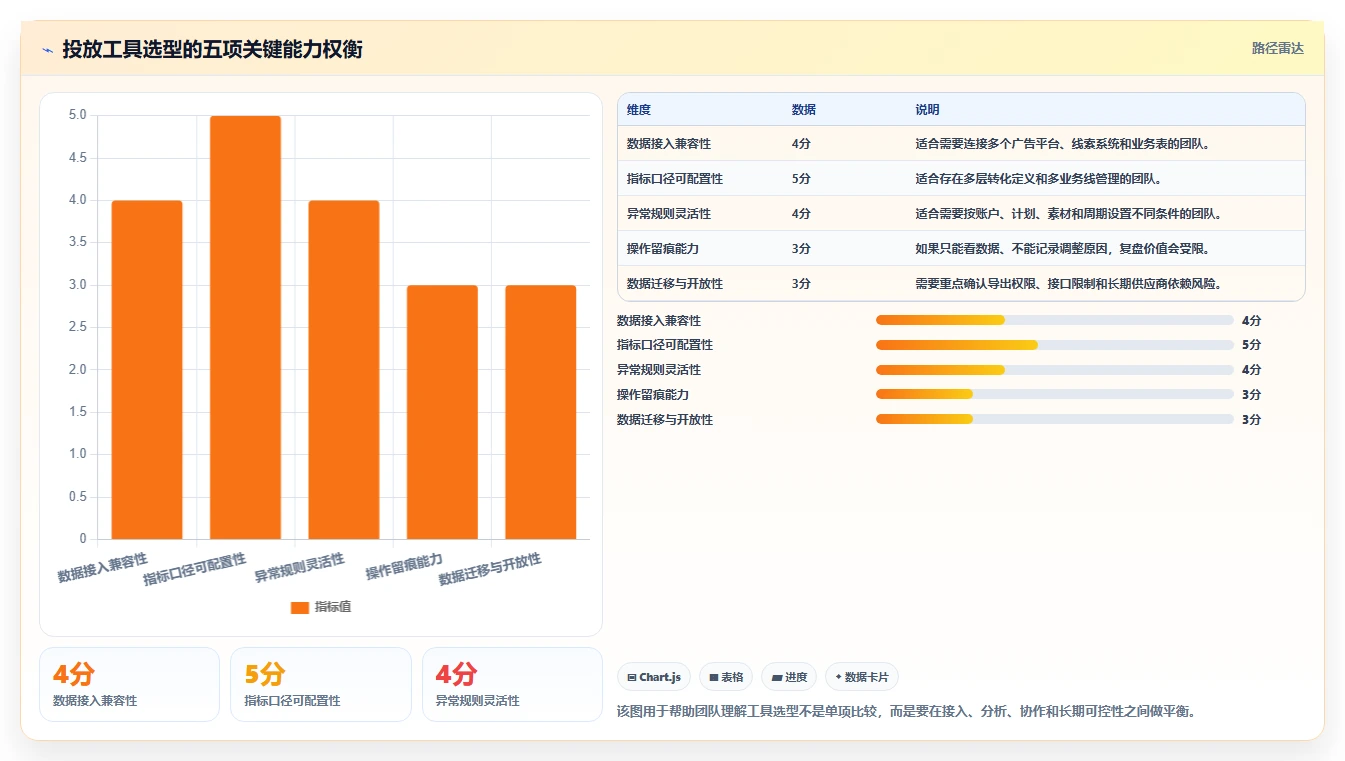Screen dimensions: 1345x761
Task: Click the tallest bar for 指标口径可配置性
Action: [245, 328]
